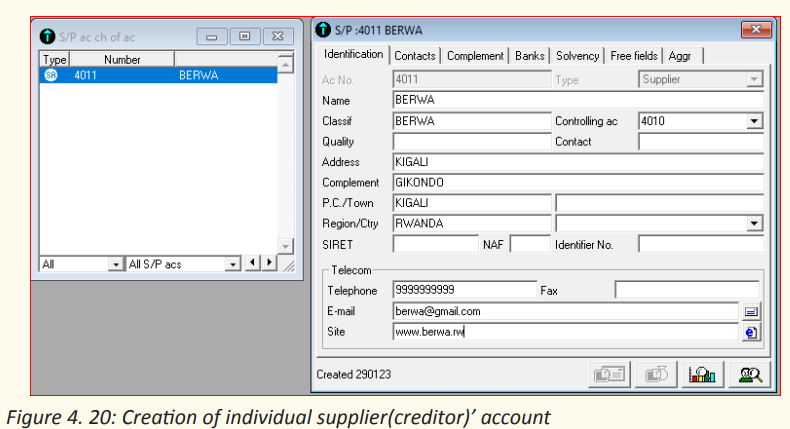Open the Aggr tab
This screenshot has width=790, height=429.
point(682,56)
